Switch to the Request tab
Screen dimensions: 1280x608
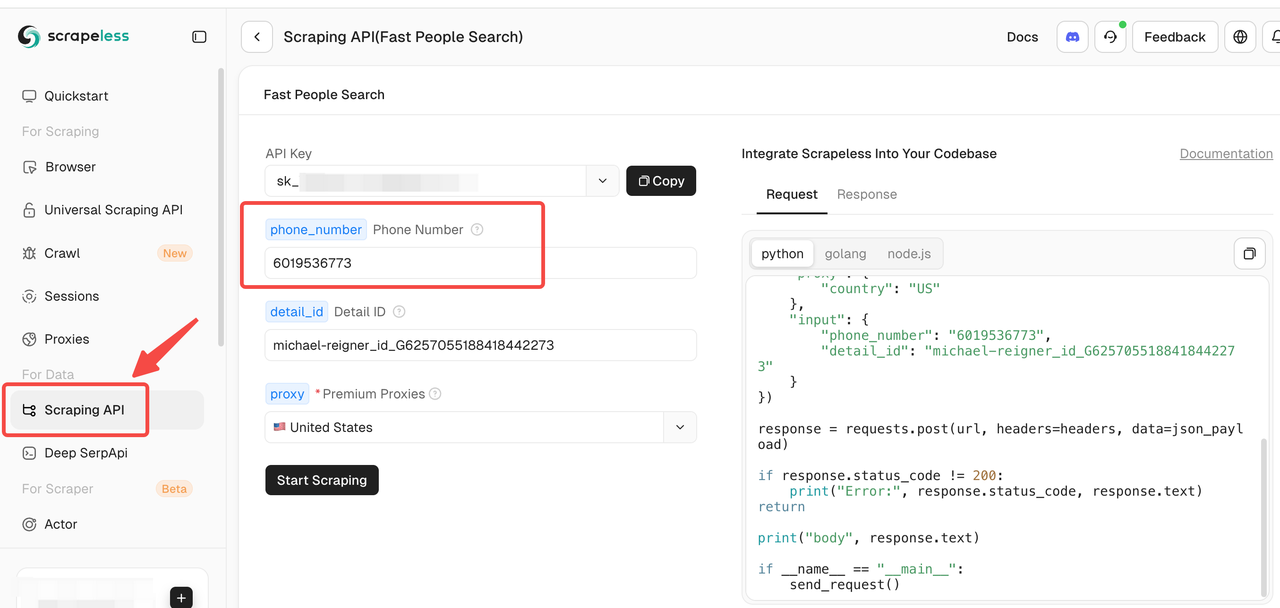pyautogui.click(x=792, y=194)
